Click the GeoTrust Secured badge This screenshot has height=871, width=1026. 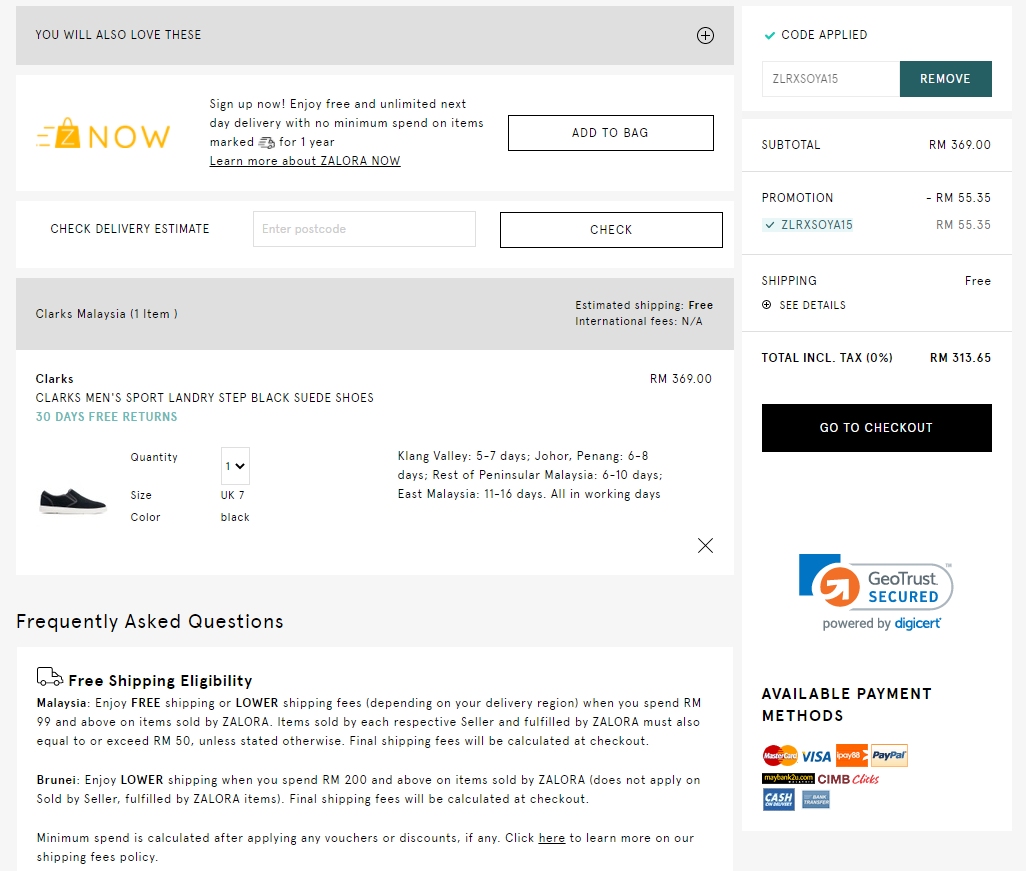(876, 593)
